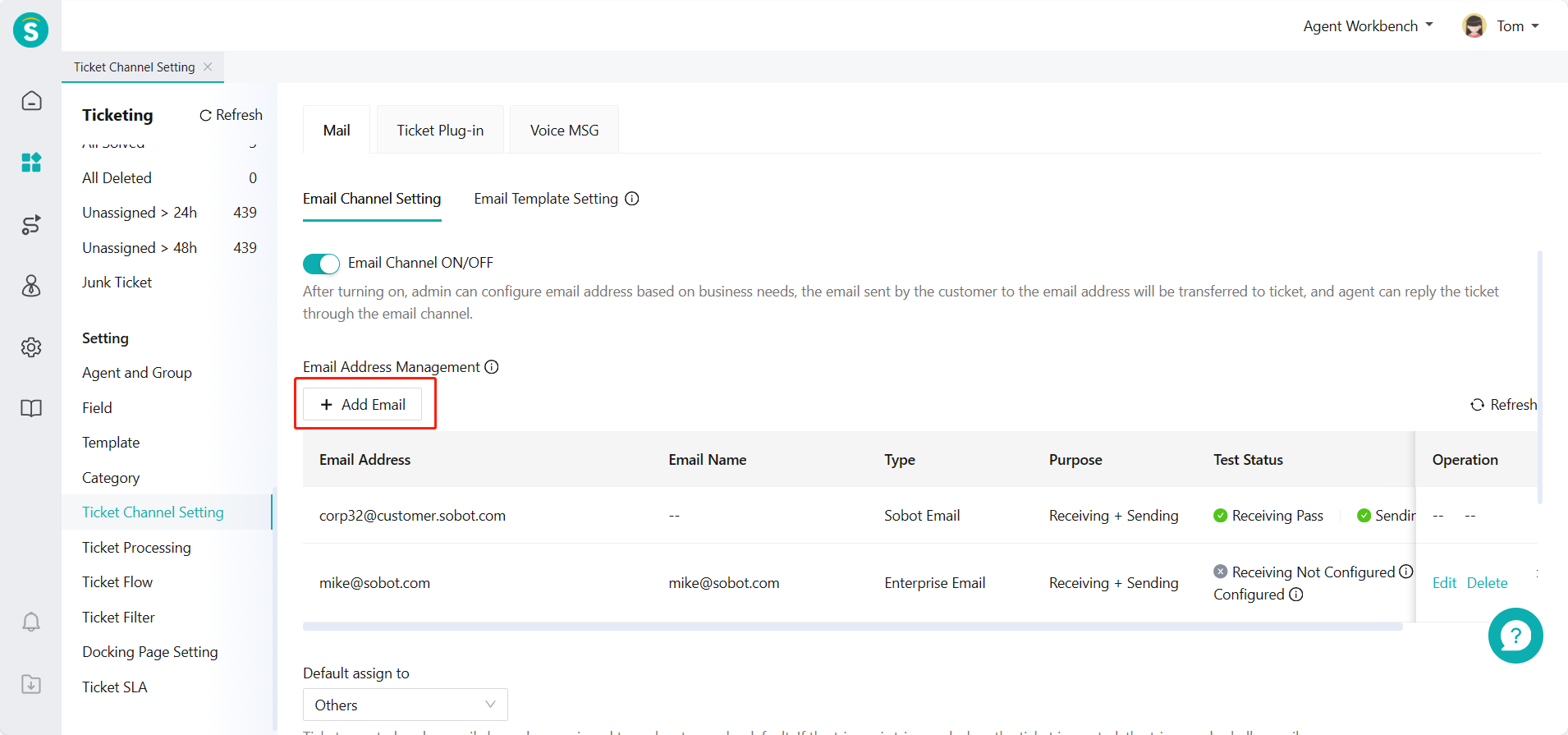Open the Agent Workbench dropdown

[x=1368, y=26]
